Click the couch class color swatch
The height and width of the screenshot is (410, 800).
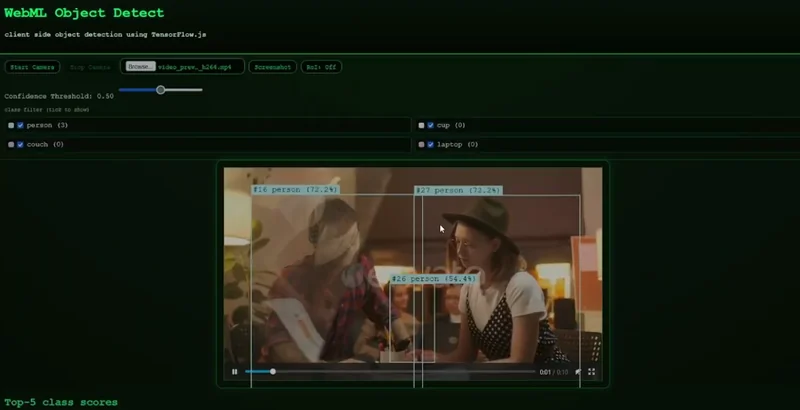11,145
